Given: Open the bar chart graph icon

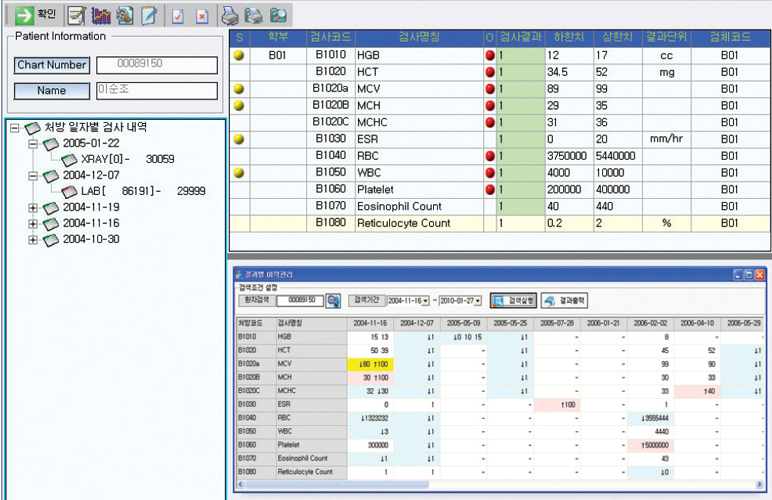Looking at the screenshot, I should point(101,15).
